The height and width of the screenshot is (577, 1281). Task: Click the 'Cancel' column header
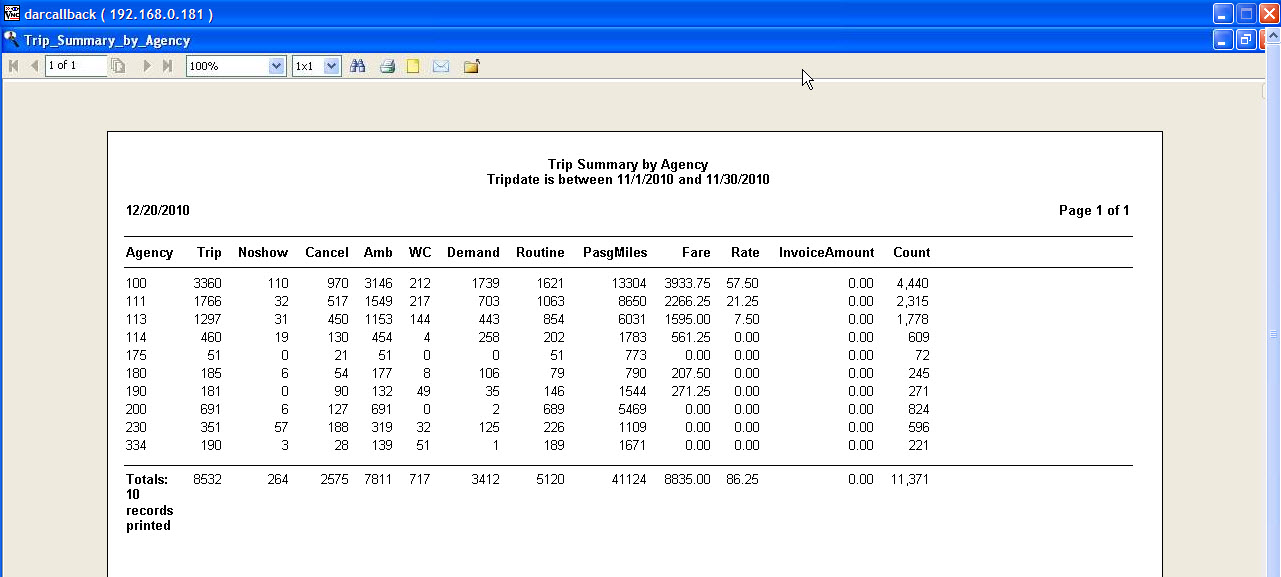point(327,253)
